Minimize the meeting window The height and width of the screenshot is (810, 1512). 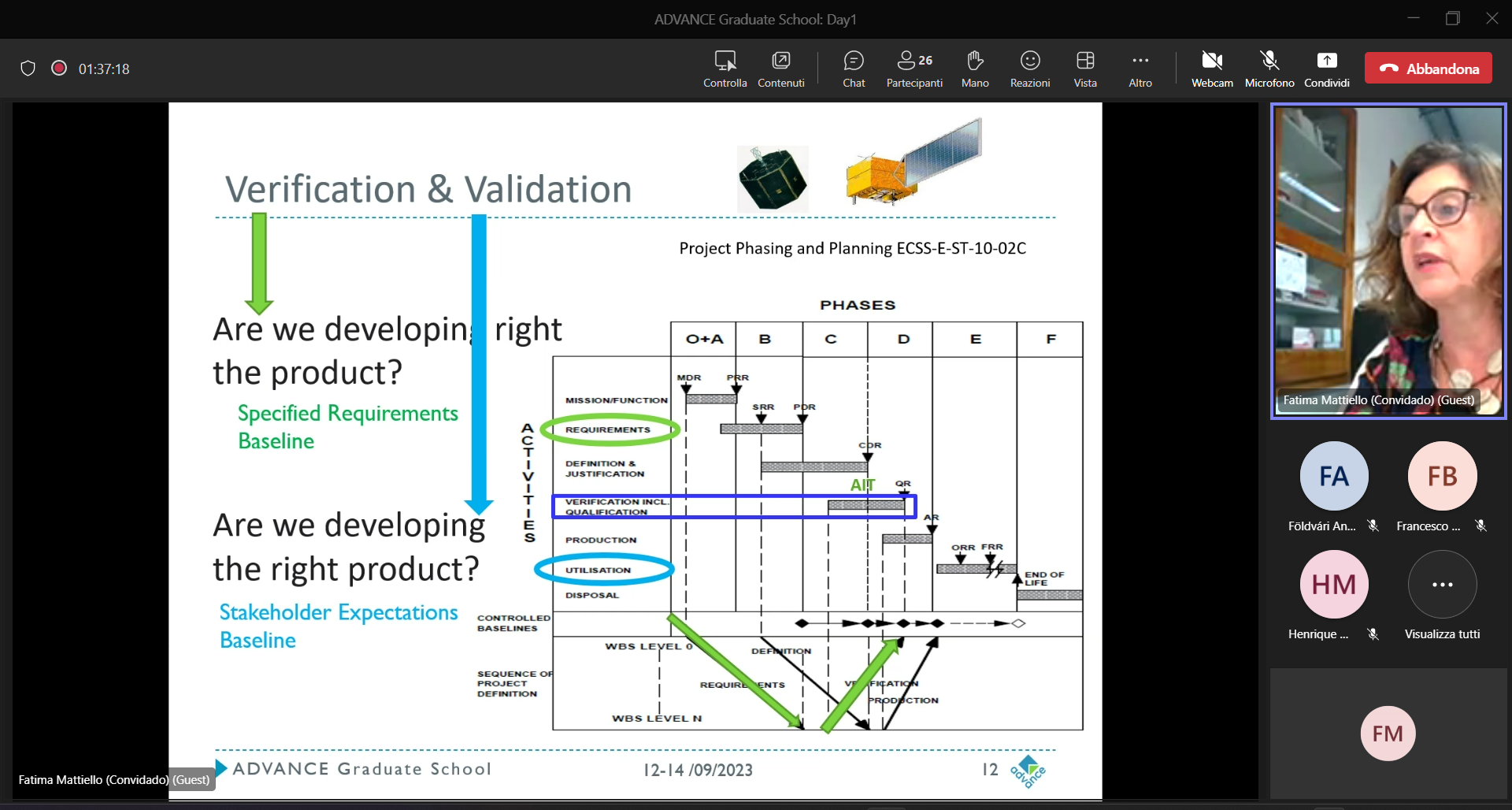pos(1414,18)
